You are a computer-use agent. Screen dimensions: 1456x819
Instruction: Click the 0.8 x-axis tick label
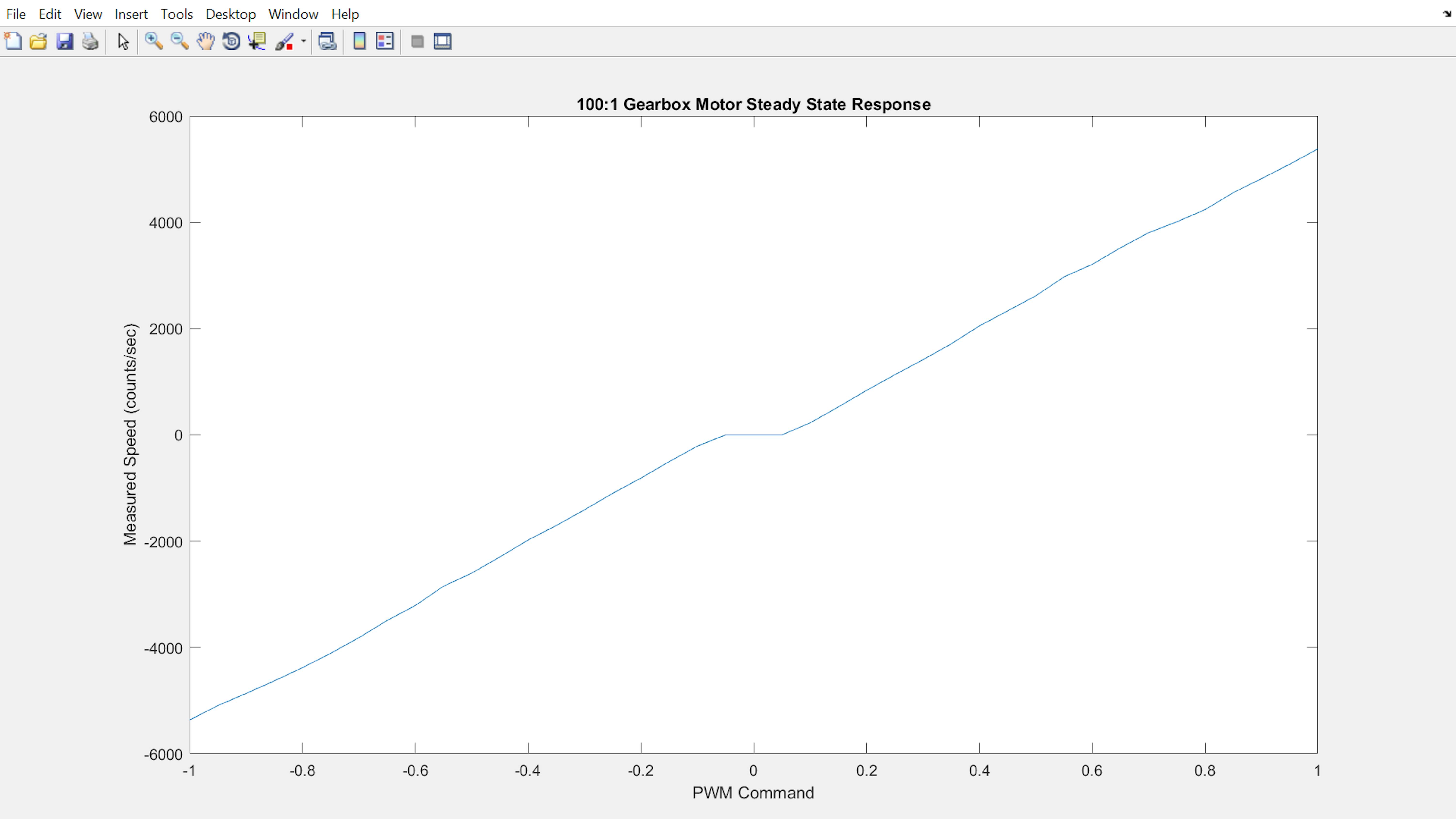coord(1205,771)
